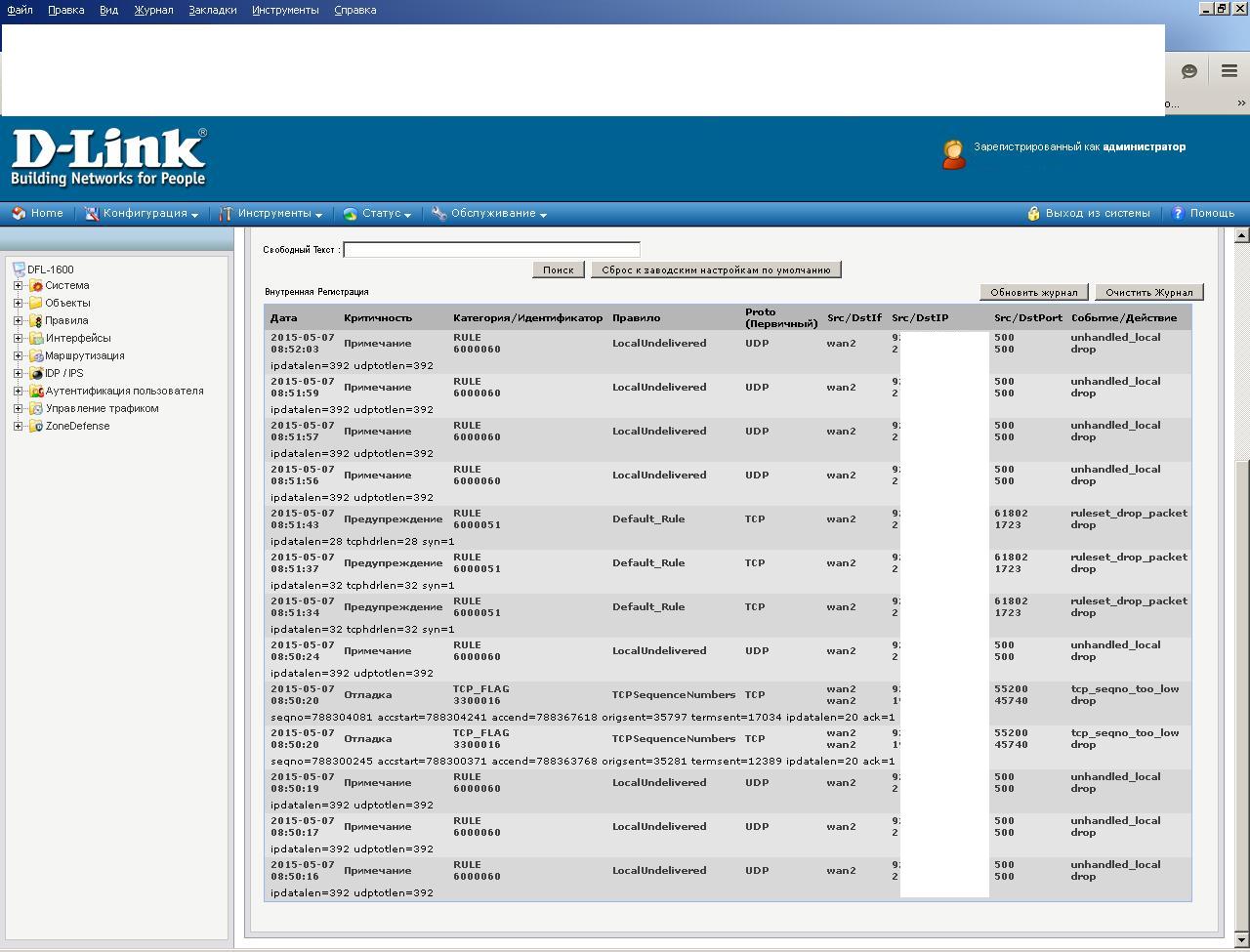
Task: Expand the Управление трафиком tree node
Action: 18,409
